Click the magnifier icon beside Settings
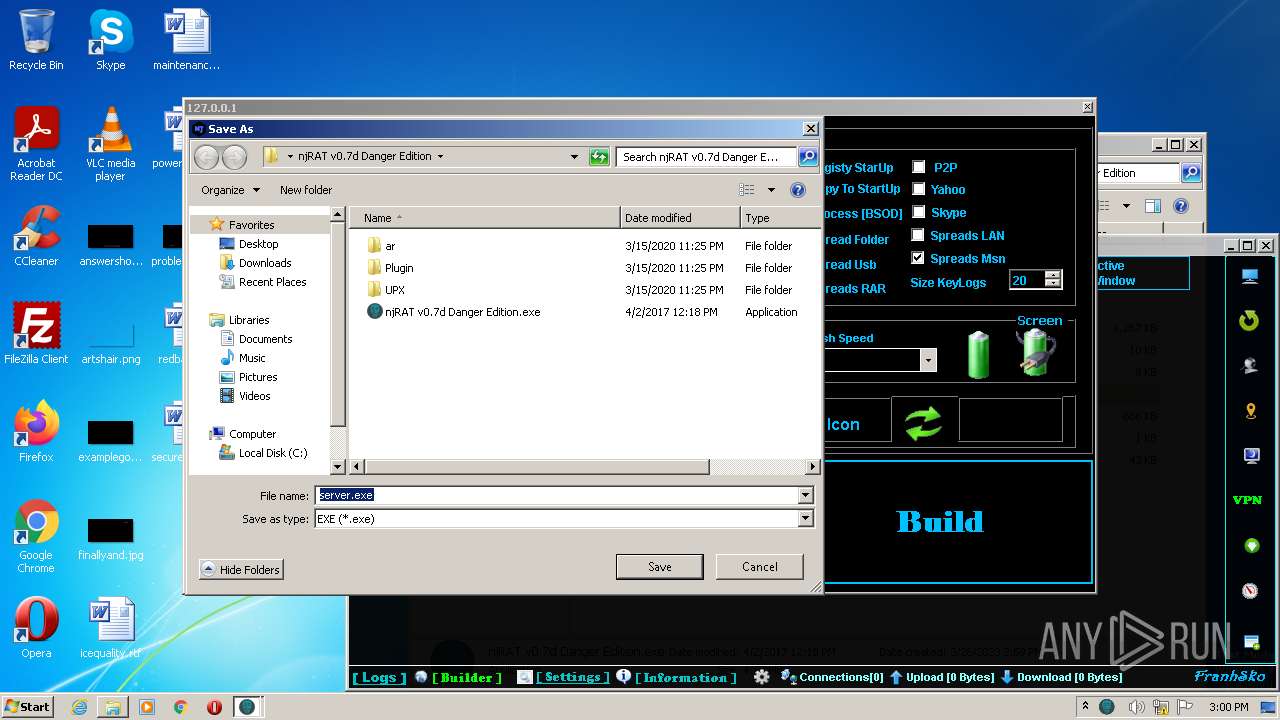This screenshot has height=720, width=1280. tap(524, 677)
